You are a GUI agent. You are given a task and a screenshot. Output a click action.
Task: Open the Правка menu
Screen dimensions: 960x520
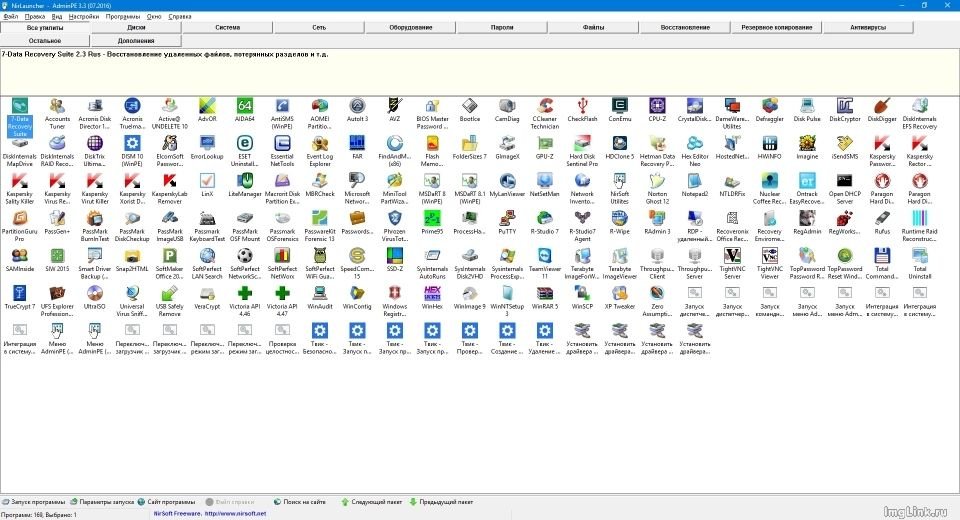click(x=35, y=17)
